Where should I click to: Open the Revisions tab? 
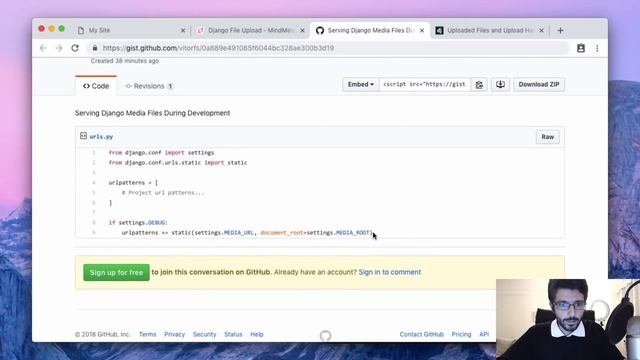coord(149,86)
